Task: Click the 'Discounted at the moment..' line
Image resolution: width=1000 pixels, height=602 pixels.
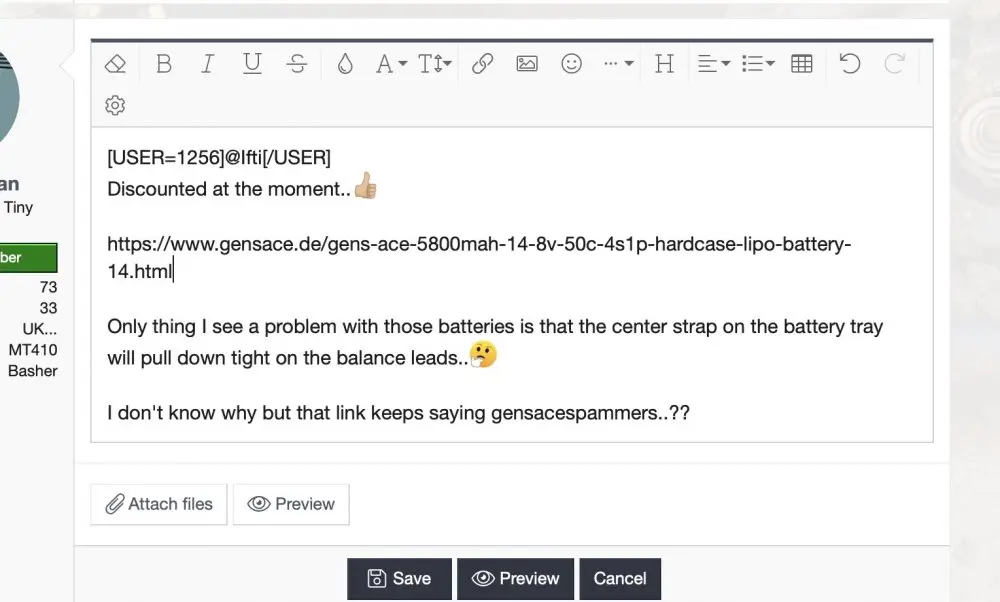Action: [x=229, y=189]
